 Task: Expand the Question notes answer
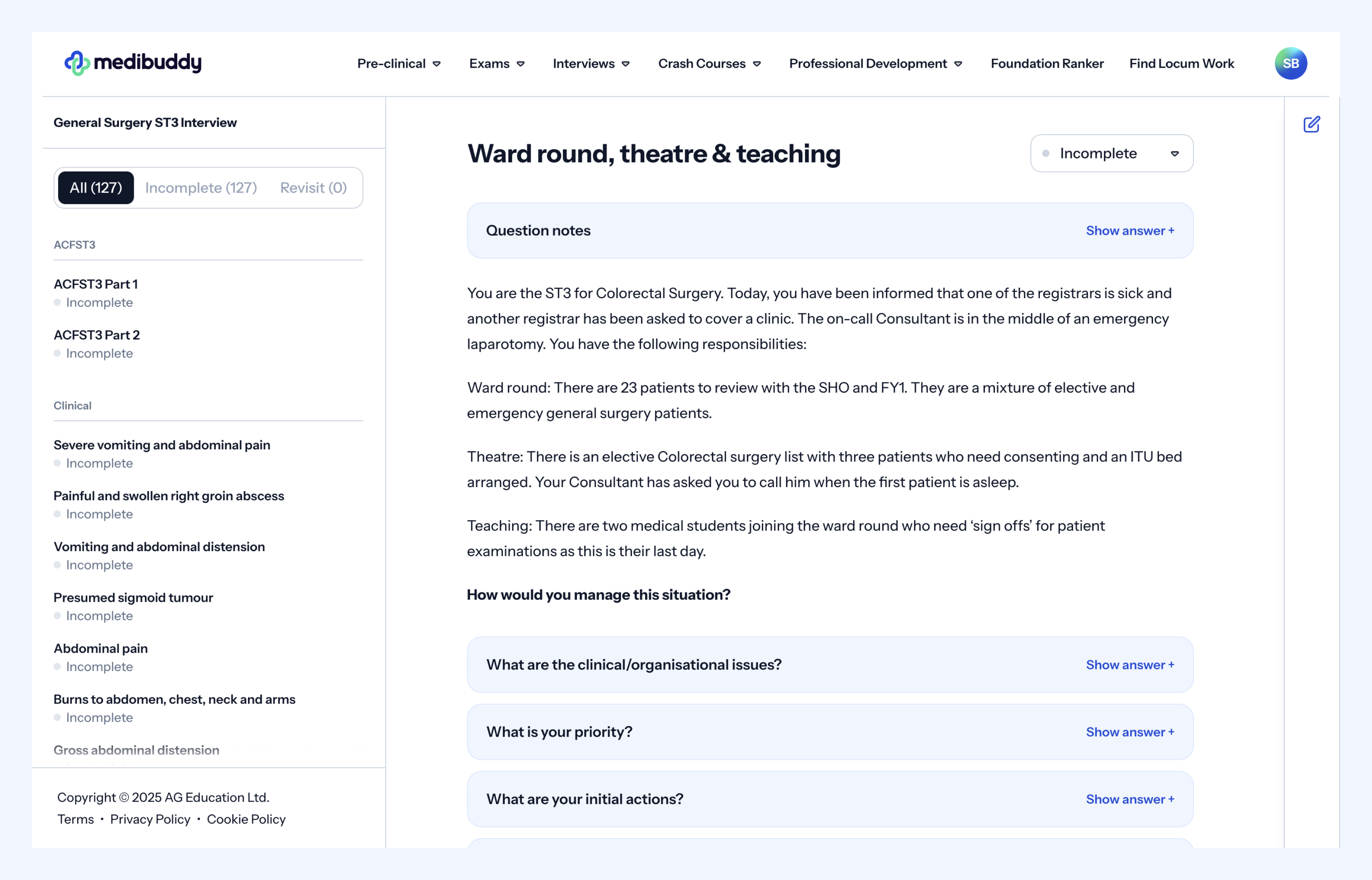(1130, 230)
